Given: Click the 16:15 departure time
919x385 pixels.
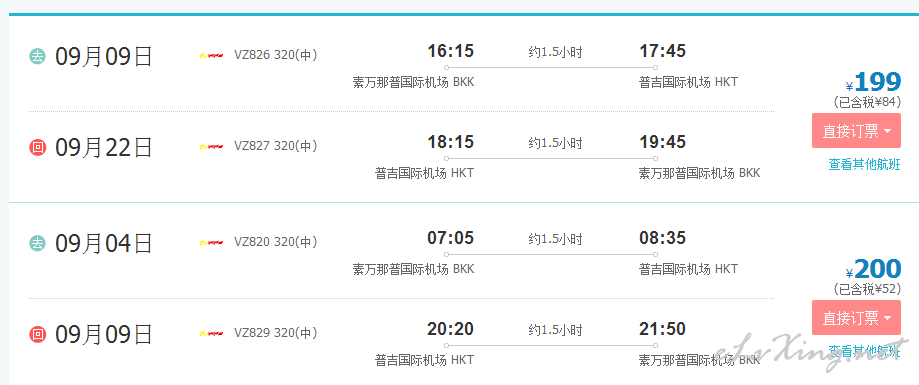Looking at the screenshot, I should (450, 51).
